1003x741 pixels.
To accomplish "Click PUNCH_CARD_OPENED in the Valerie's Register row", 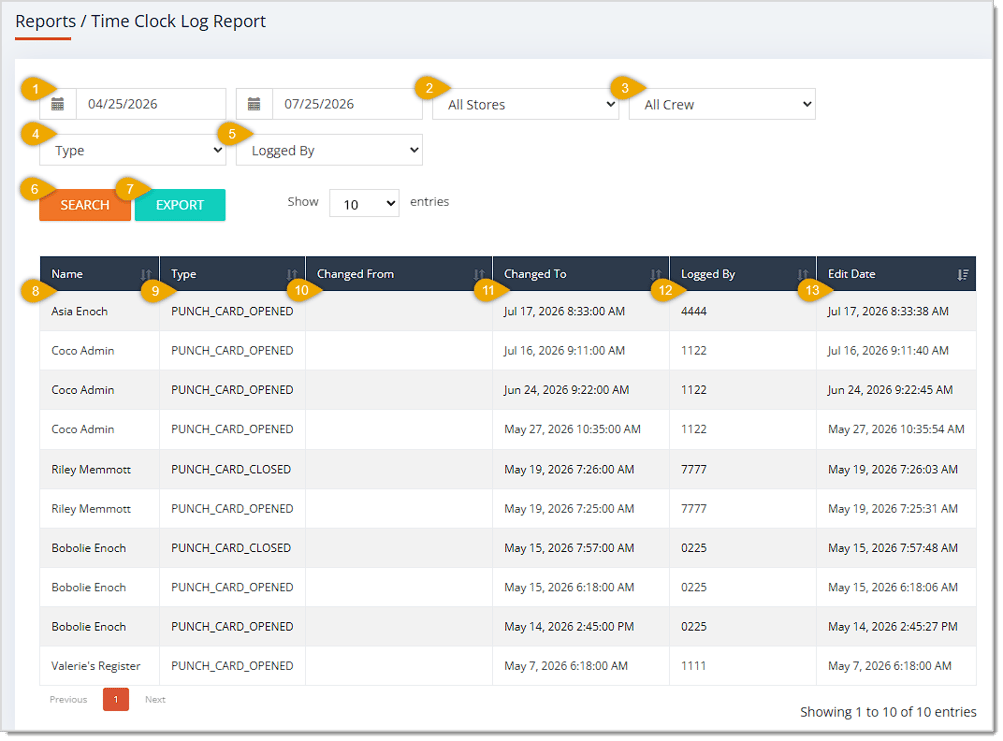I will (232, 667).
